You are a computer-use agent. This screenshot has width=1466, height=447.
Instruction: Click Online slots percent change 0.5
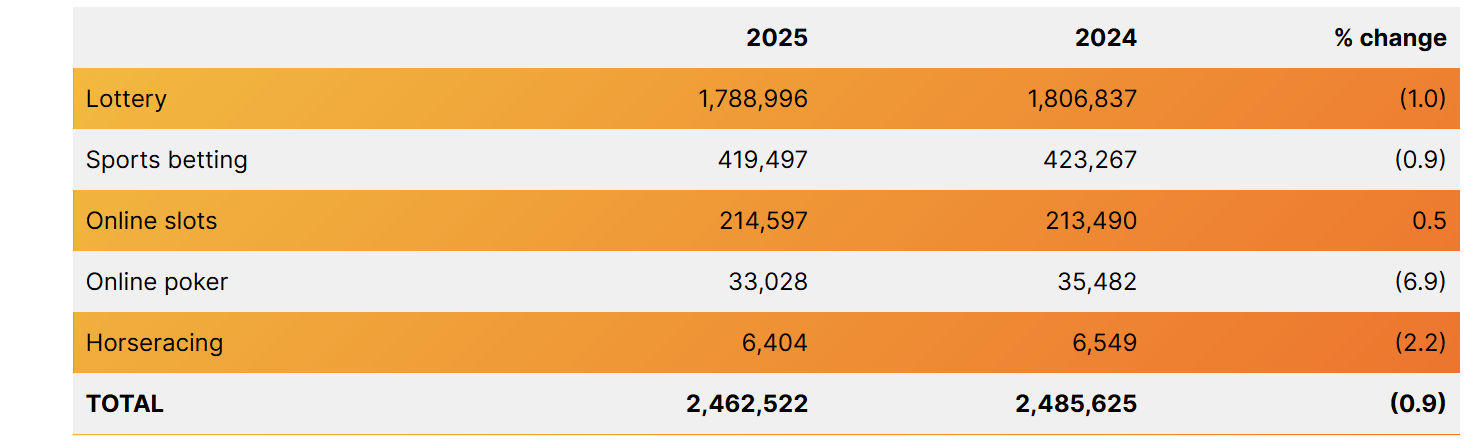pyautogui.click(x=1429, y=221)
